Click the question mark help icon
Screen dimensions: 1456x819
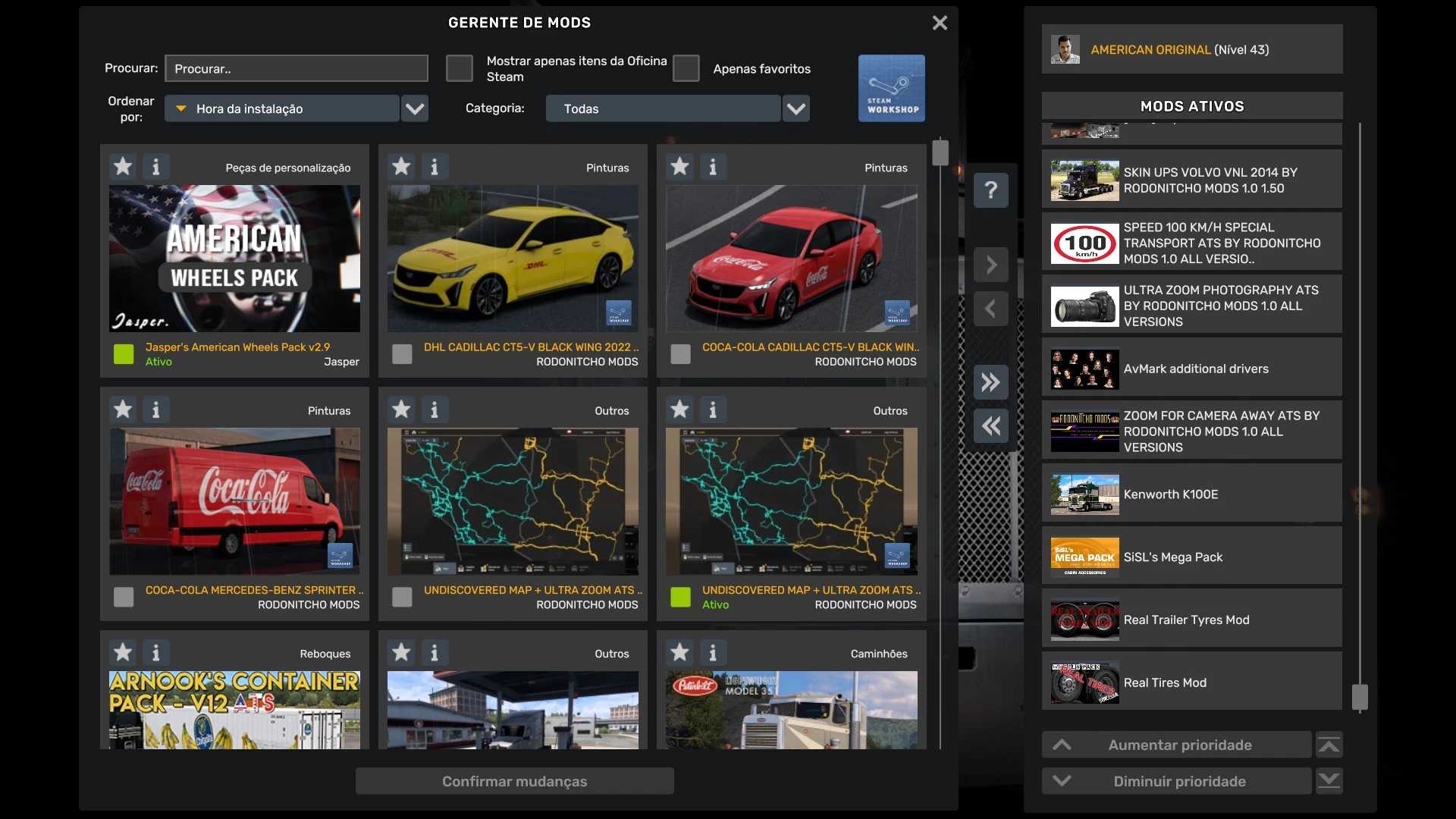pos(990,190)
